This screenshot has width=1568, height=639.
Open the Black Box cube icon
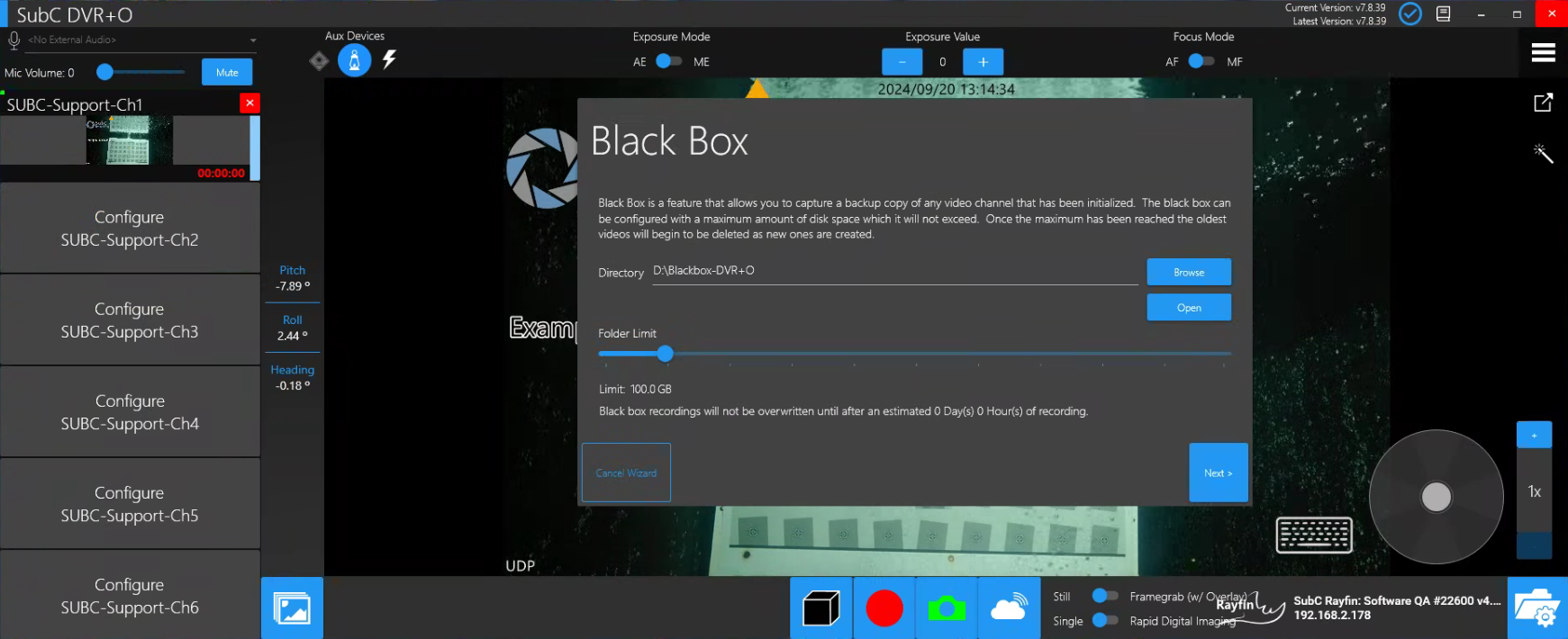(820, 608)
